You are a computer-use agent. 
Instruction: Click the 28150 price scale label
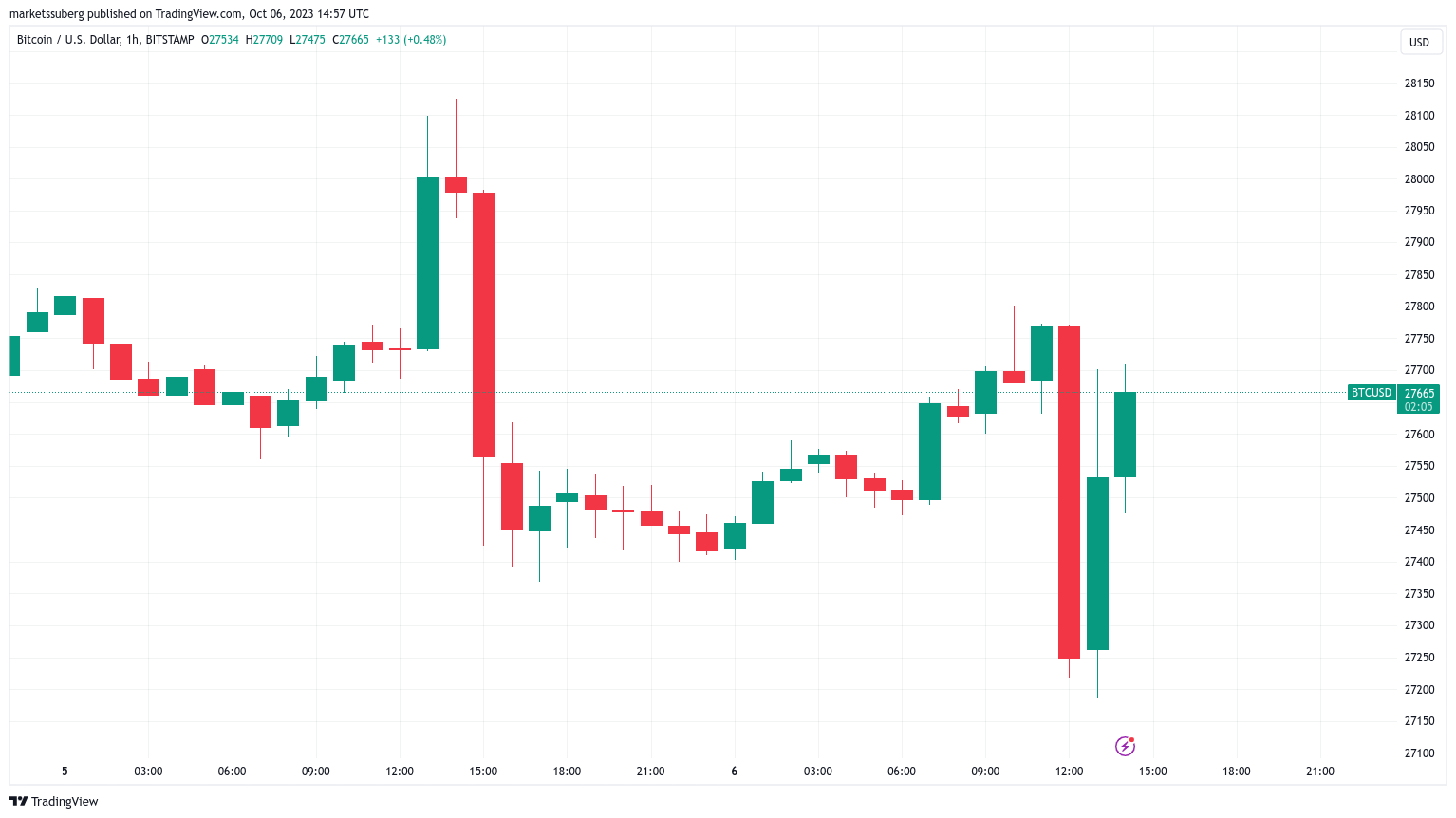point(1419,84)
